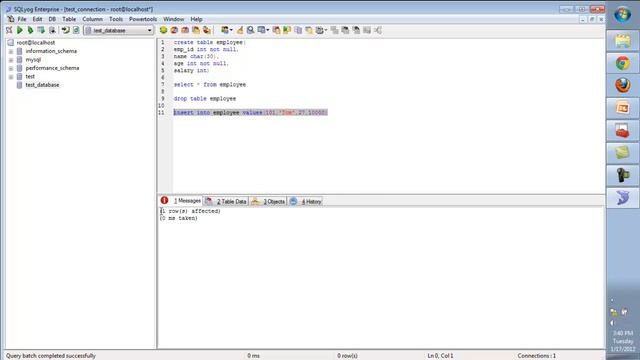Select root@localhost in object browser
Viewport: 640px width, 360px height.
(36, 42)
